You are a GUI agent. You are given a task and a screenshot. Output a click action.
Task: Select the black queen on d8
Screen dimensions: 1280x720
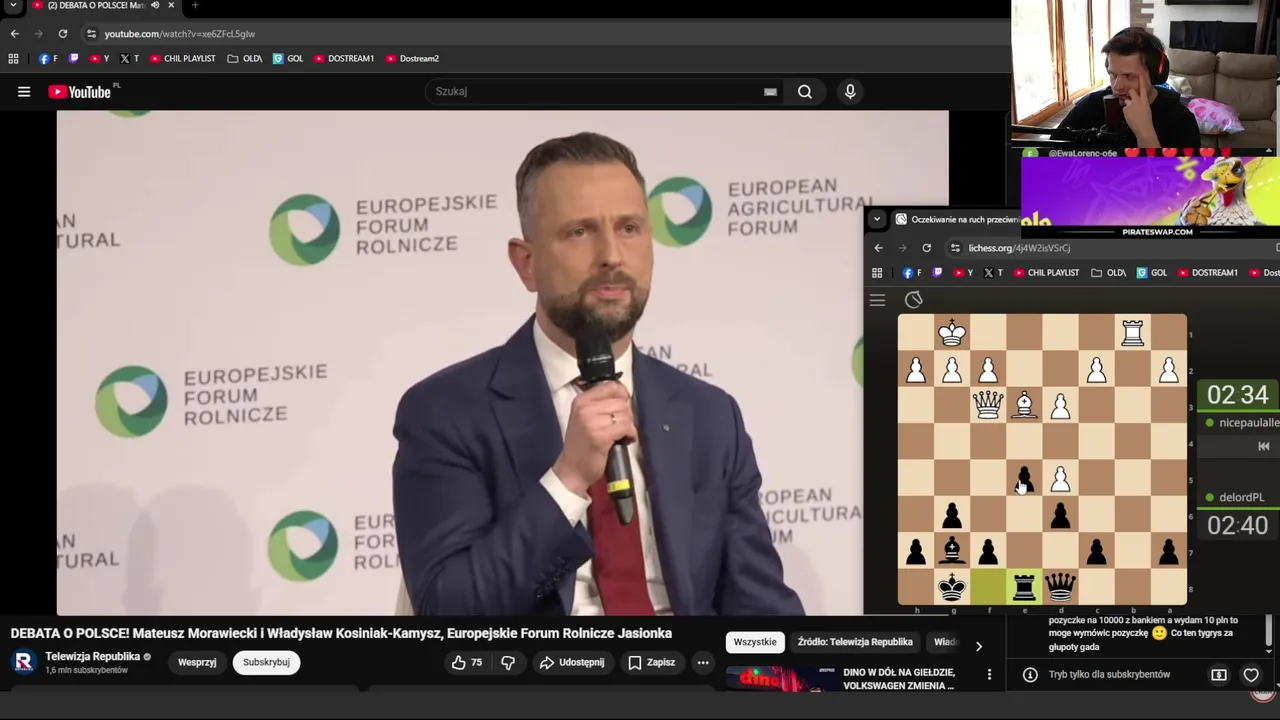tap(1060, 586)
